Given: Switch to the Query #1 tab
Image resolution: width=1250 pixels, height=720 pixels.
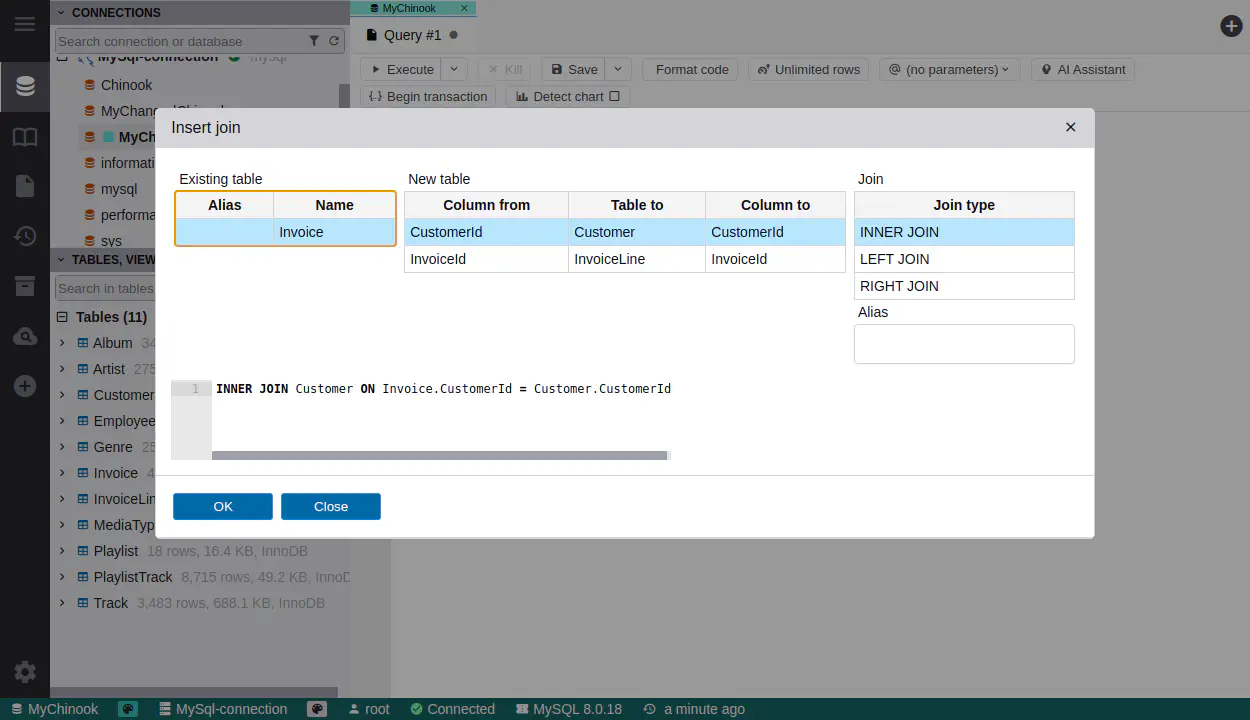Looking at the screenshot, I should point(411,35).
